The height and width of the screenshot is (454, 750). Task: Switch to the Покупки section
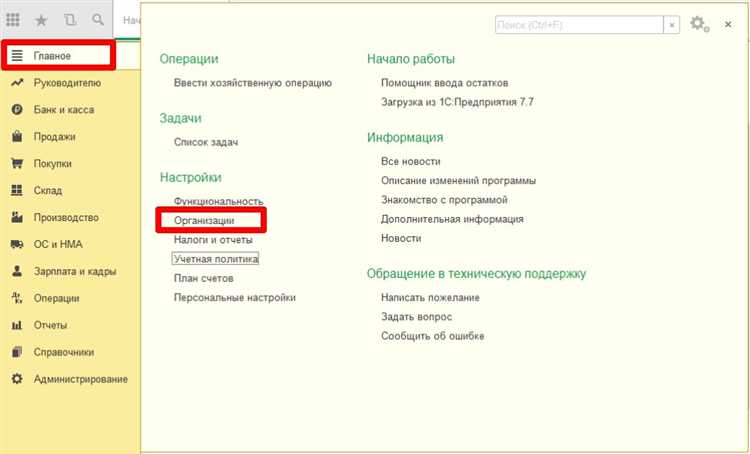[x=53, y=164]
